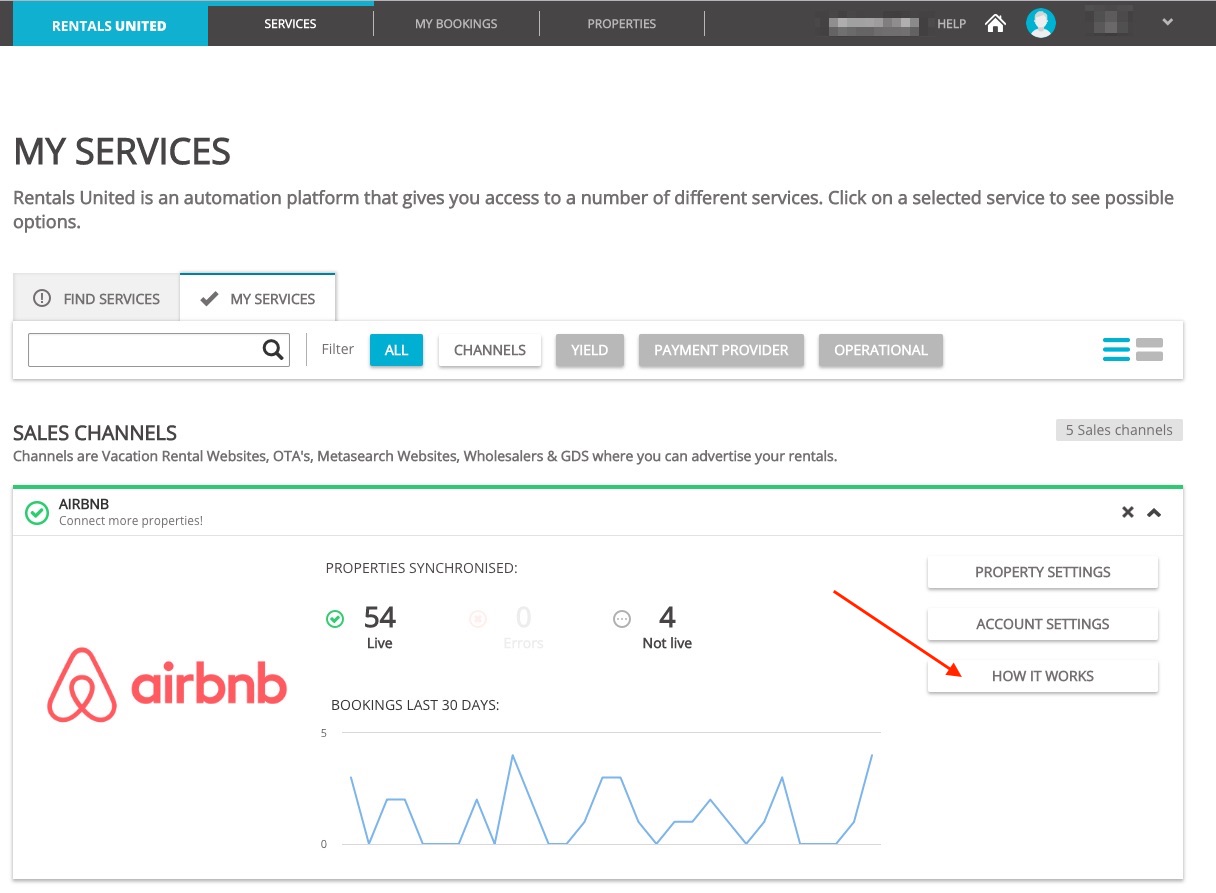Filter services by Payment Provider

coord(721,350)
